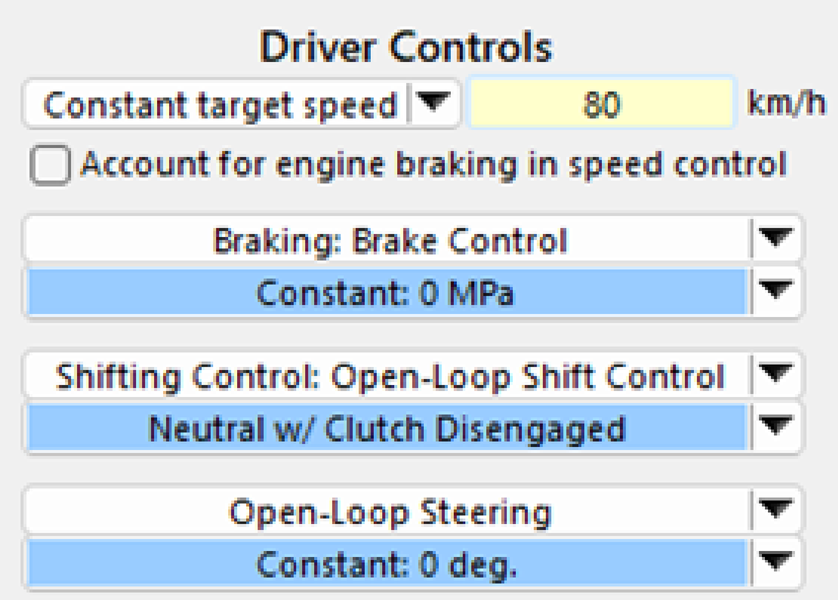This screenshot has width=838, height=600.
Task: Click the Shifting Control: Open-Loop Shift Control selector
Action: coord(388,377)
